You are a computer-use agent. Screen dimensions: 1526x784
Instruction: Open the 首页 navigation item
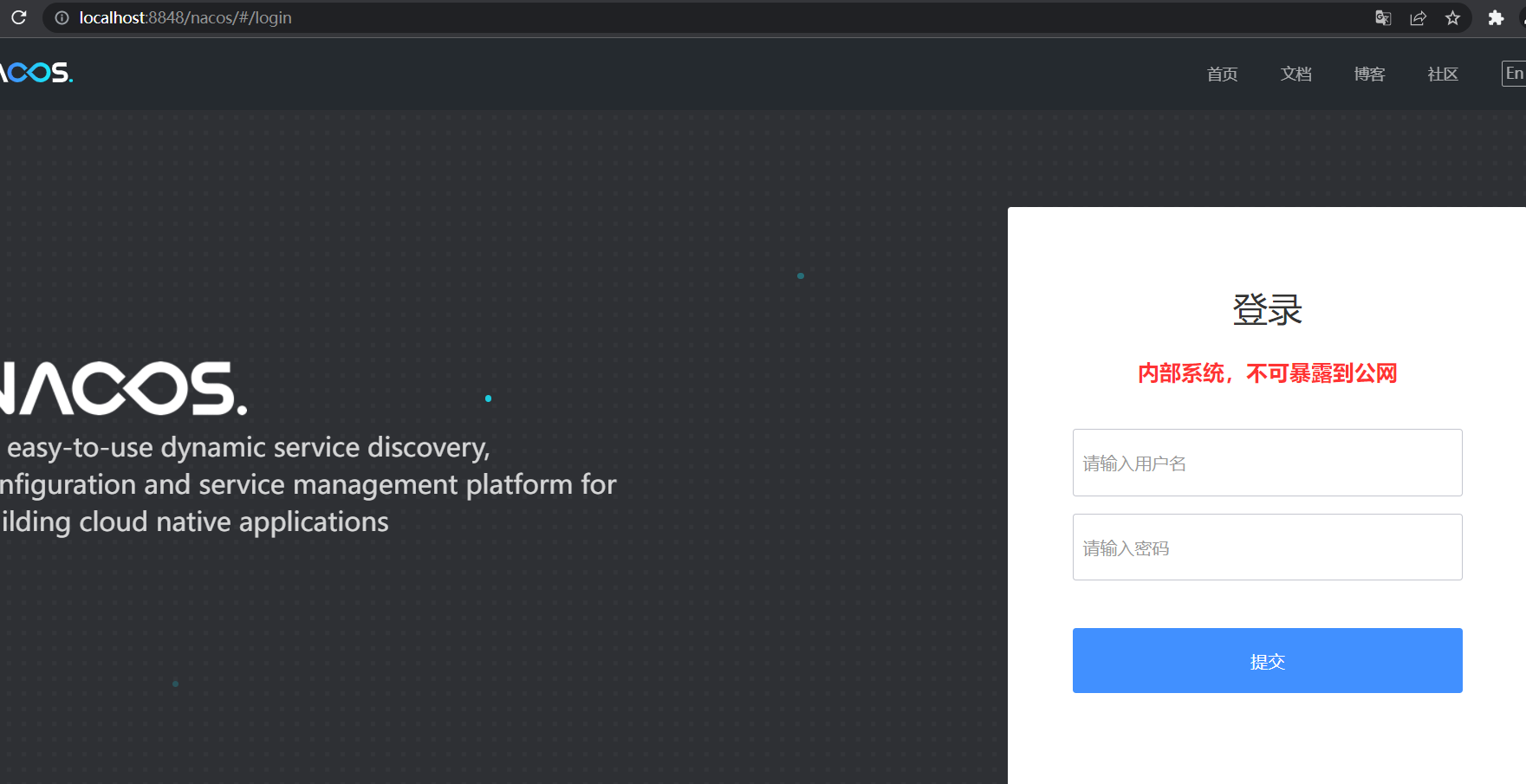pyautogui.click(x=1222, y=74)
